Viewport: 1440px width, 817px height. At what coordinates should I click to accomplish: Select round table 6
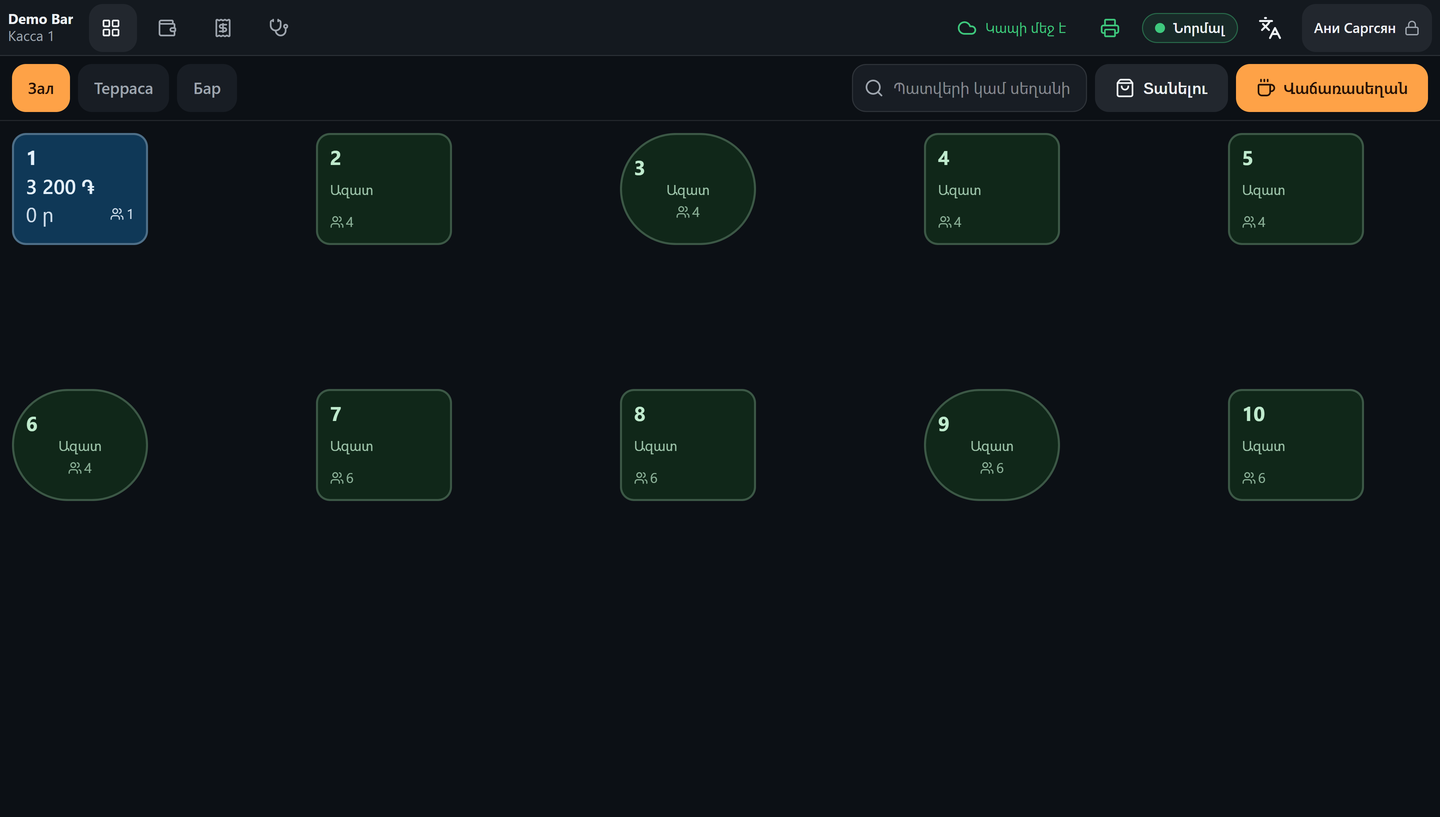point(80,445)
